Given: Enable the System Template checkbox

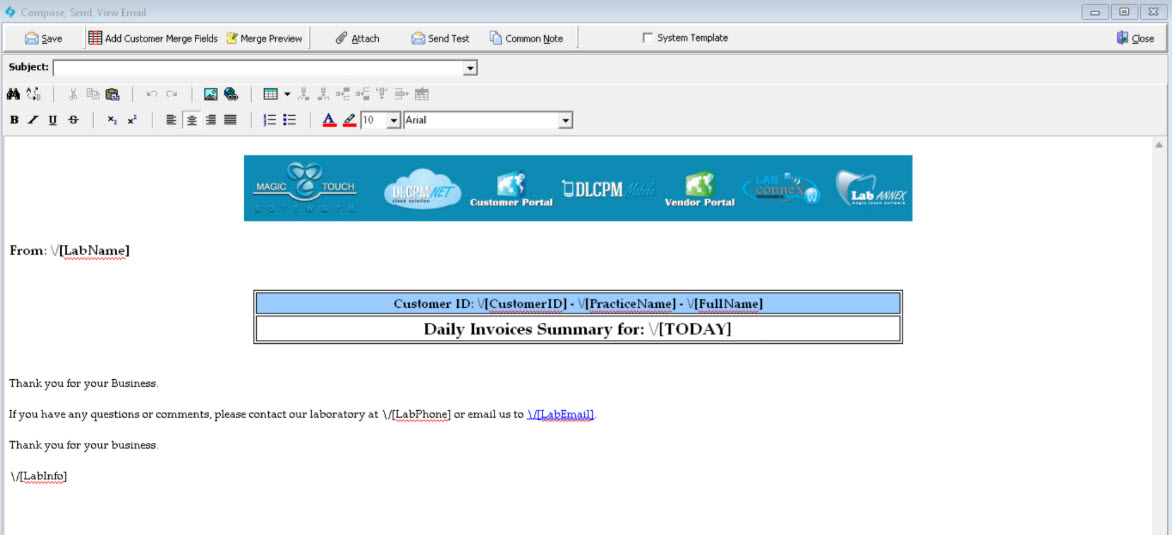Looking at the screenshot, I should tap(647, 38).
